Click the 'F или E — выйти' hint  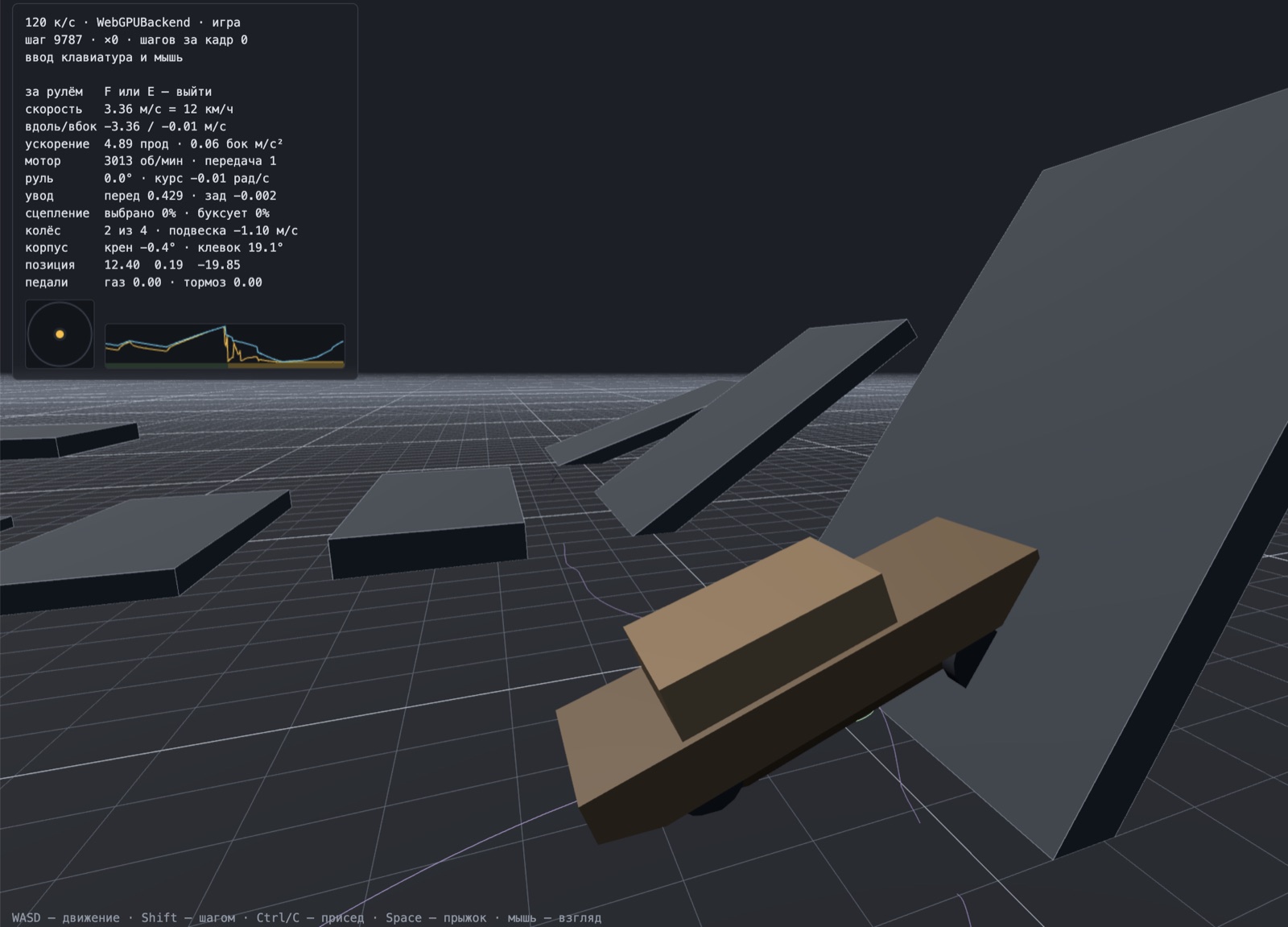point(158,92)
